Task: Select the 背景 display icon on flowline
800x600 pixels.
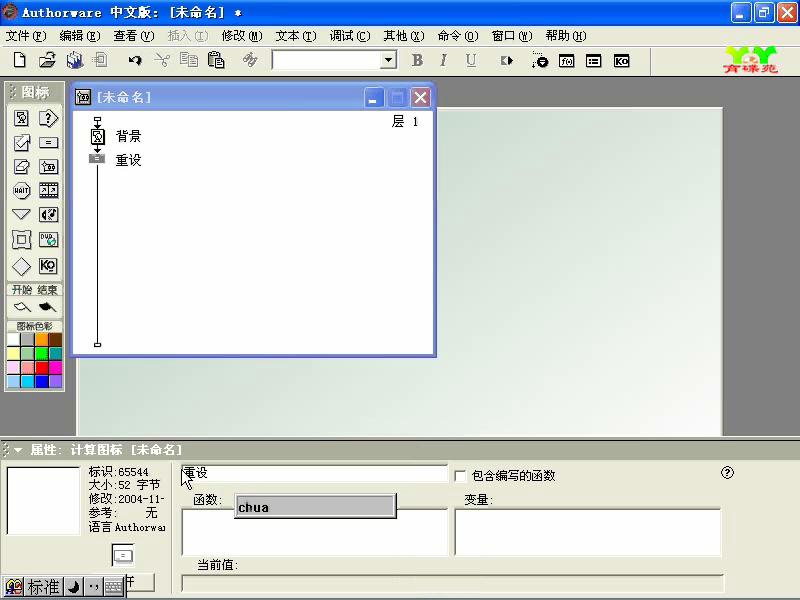Action: click(x=97, y=136)
